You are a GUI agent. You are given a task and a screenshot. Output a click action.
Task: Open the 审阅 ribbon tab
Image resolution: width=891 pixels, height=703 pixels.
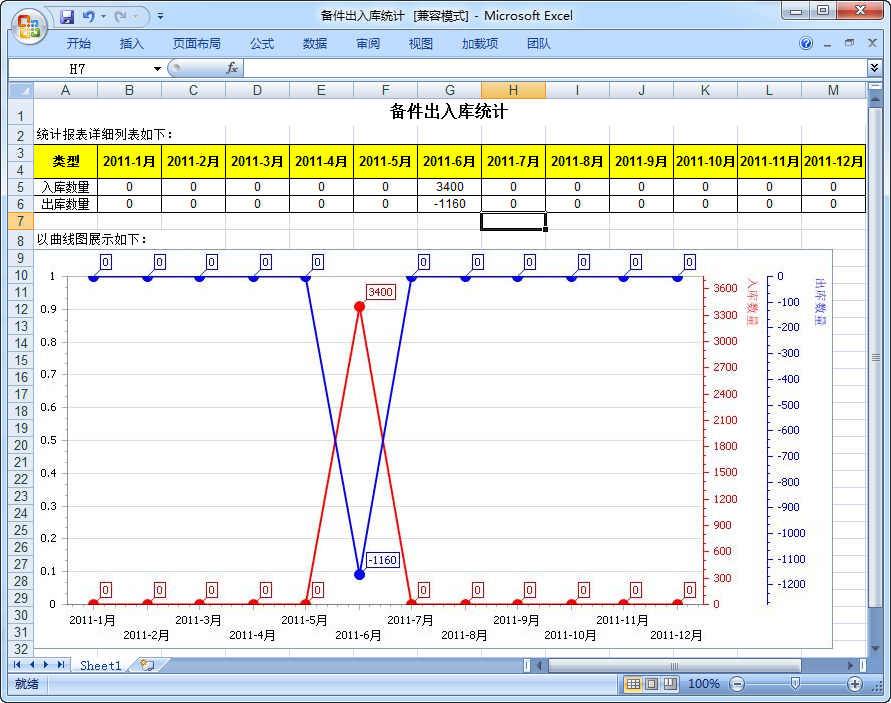(x=368, y=44)
